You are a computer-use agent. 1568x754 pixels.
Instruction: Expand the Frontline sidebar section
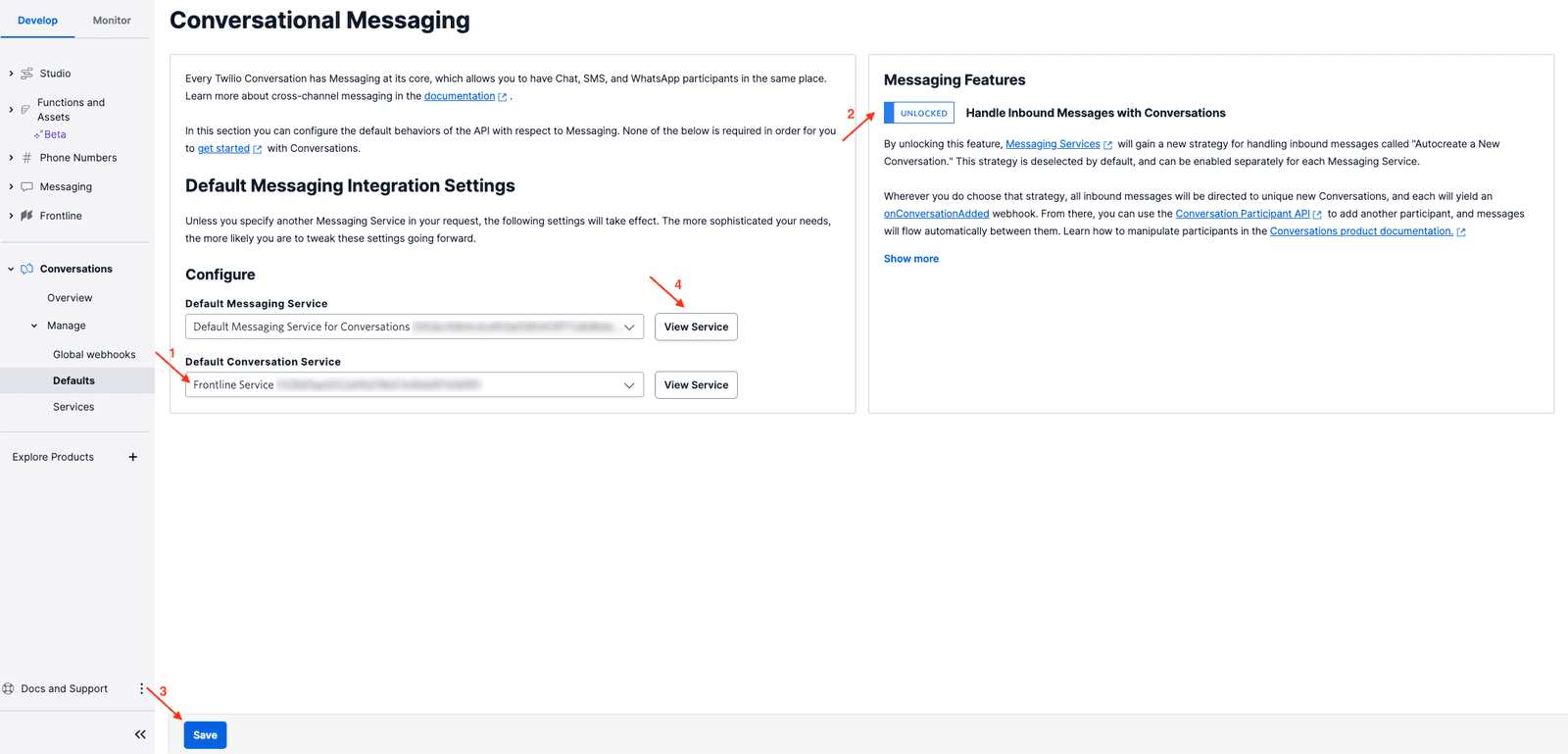click(11, 216)
